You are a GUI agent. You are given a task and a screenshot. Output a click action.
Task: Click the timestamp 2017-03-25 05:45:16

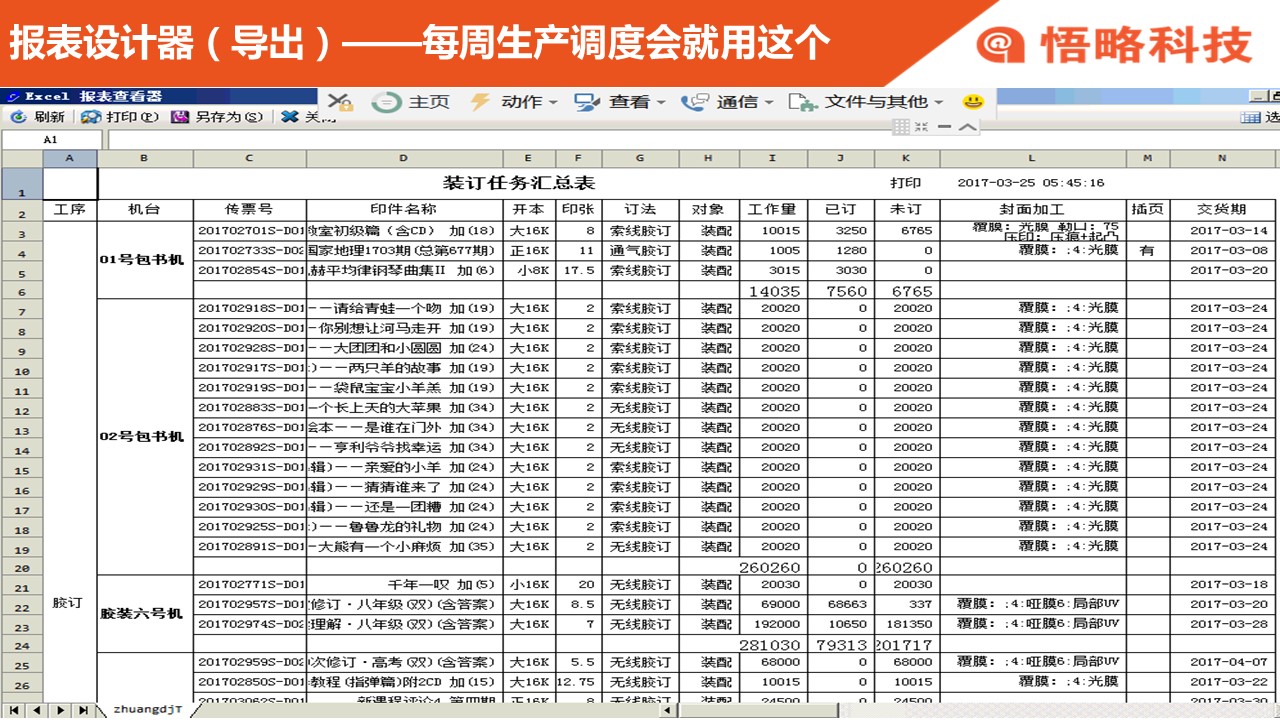1030,183
